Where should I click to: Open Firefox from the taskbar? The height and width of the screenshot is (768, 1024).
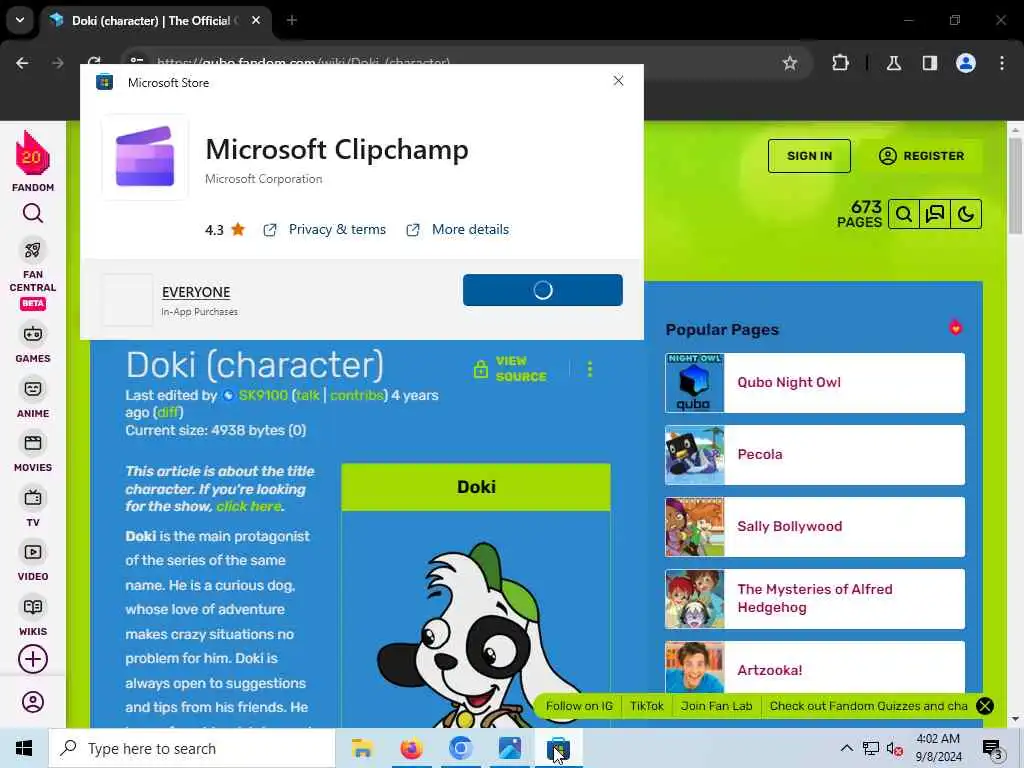click(x=411, y=748)
